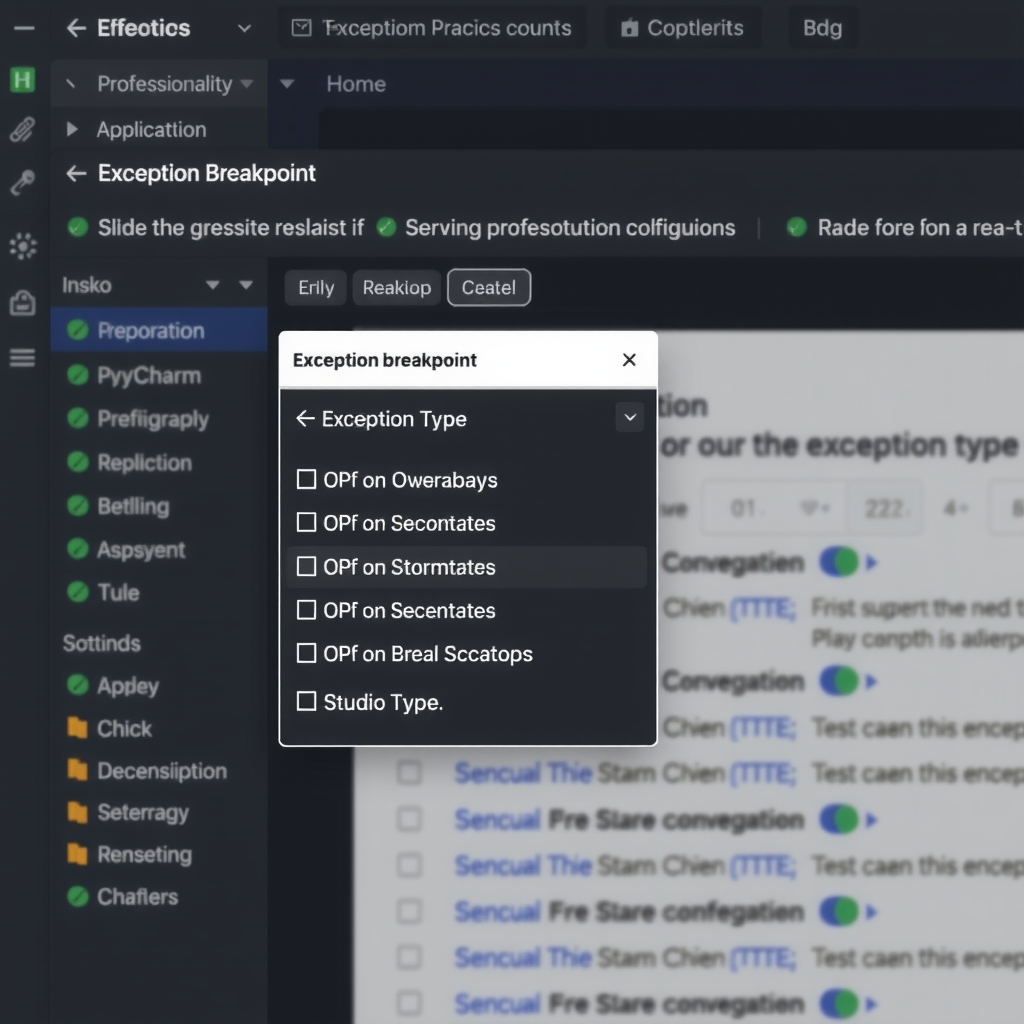
Task: Switch to the Reakiop tab
Action: [396, 287]
